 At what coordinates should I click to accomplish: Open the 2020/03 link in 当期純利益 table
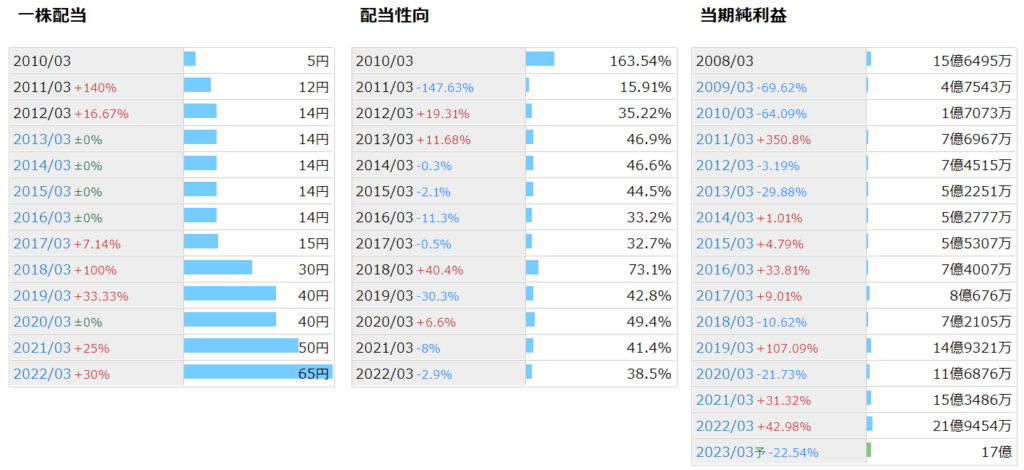[725, 374]
